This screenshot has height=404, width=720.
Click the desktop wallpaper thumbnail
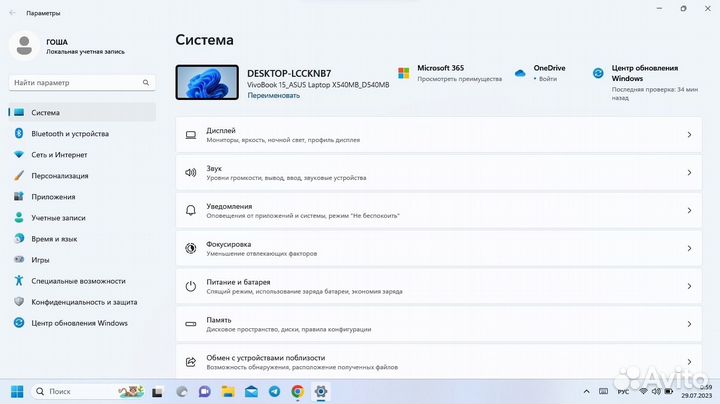point(207,82)
